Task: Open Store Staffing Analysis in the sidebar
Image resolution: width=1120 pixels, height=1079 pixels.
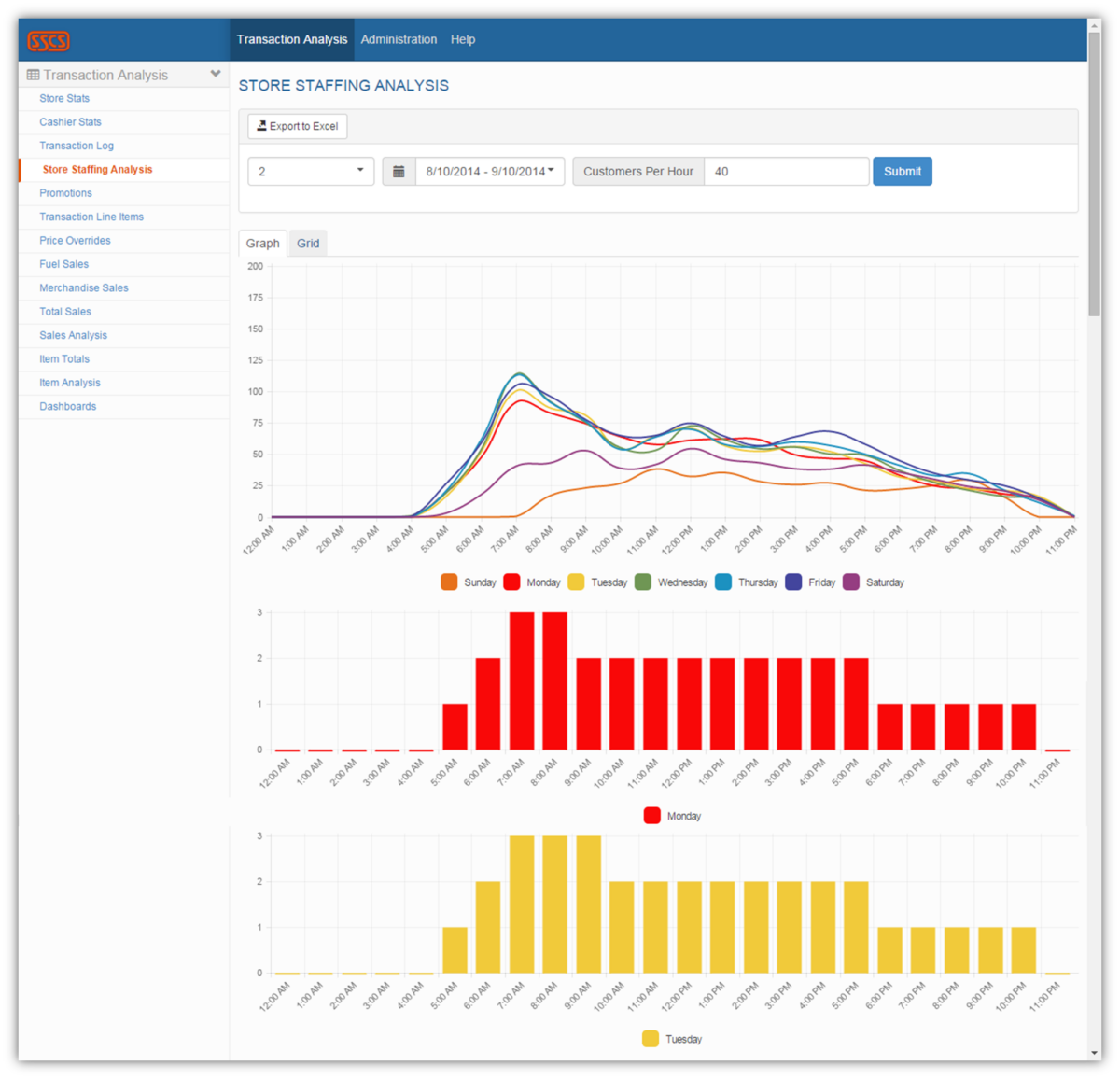Action: coord(96,169)
